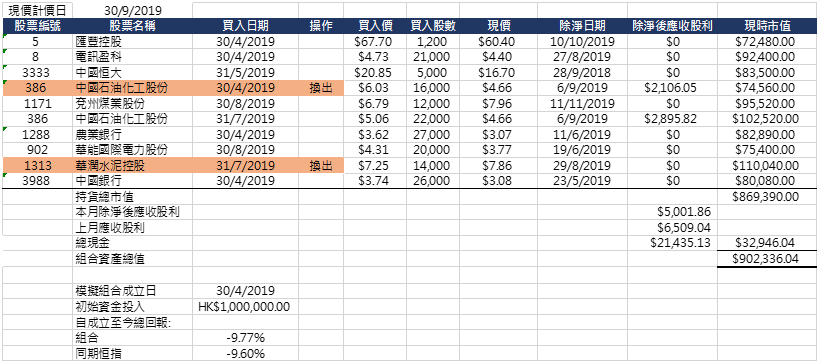
Task: Select ex-dividend date 10/10/2019 cell
Action: pyautogui.click(x=582, y=41)
